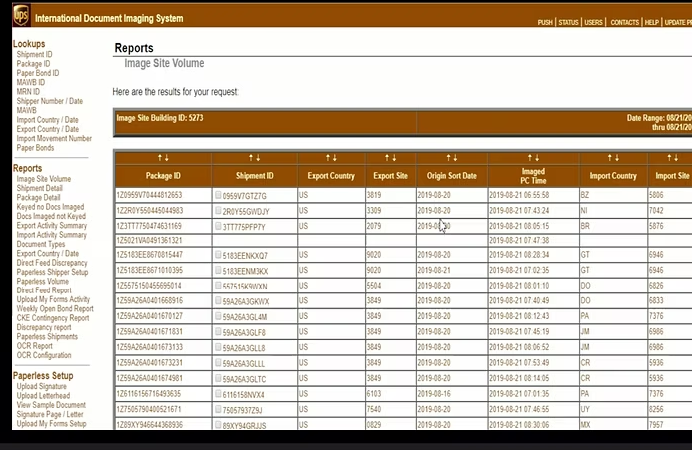Open CKE Contingency Report
This screenshot has width=692, height=450.
(x=53, y=318)
